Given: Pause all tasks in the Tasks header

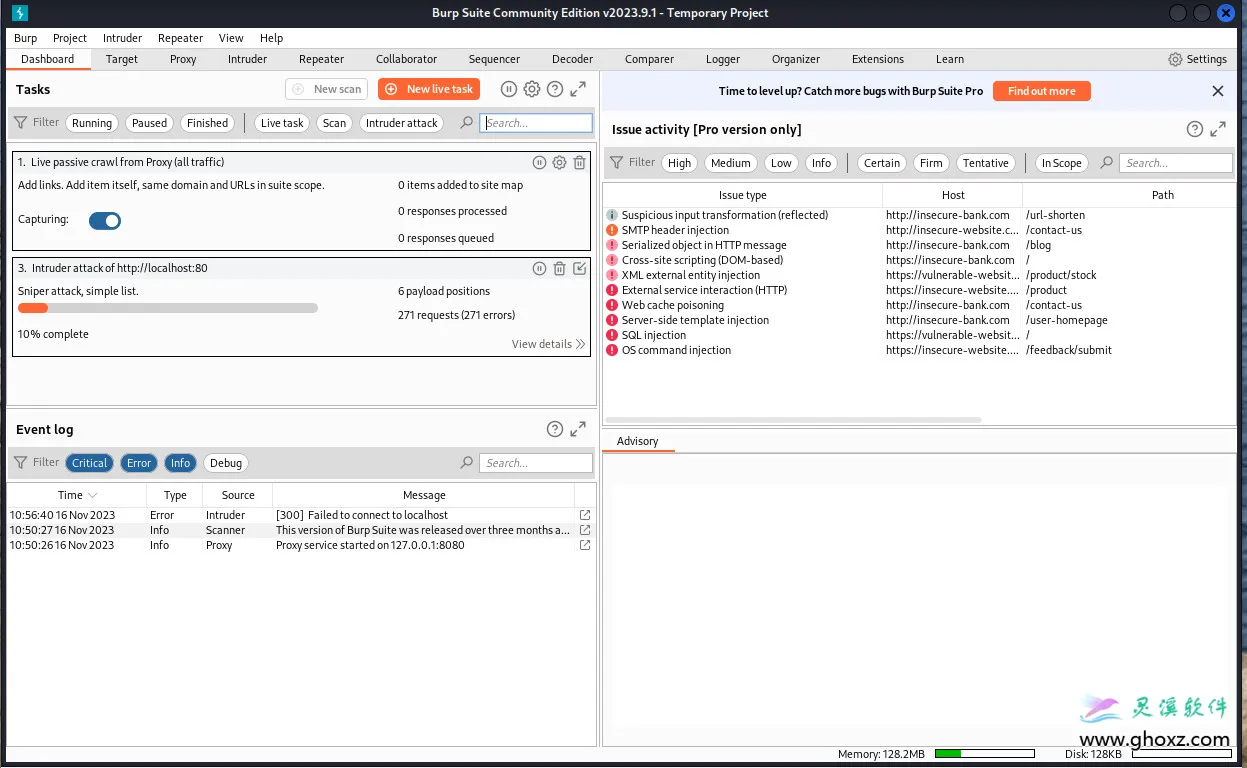Looking at the screenshot, I should pos(509,89).
